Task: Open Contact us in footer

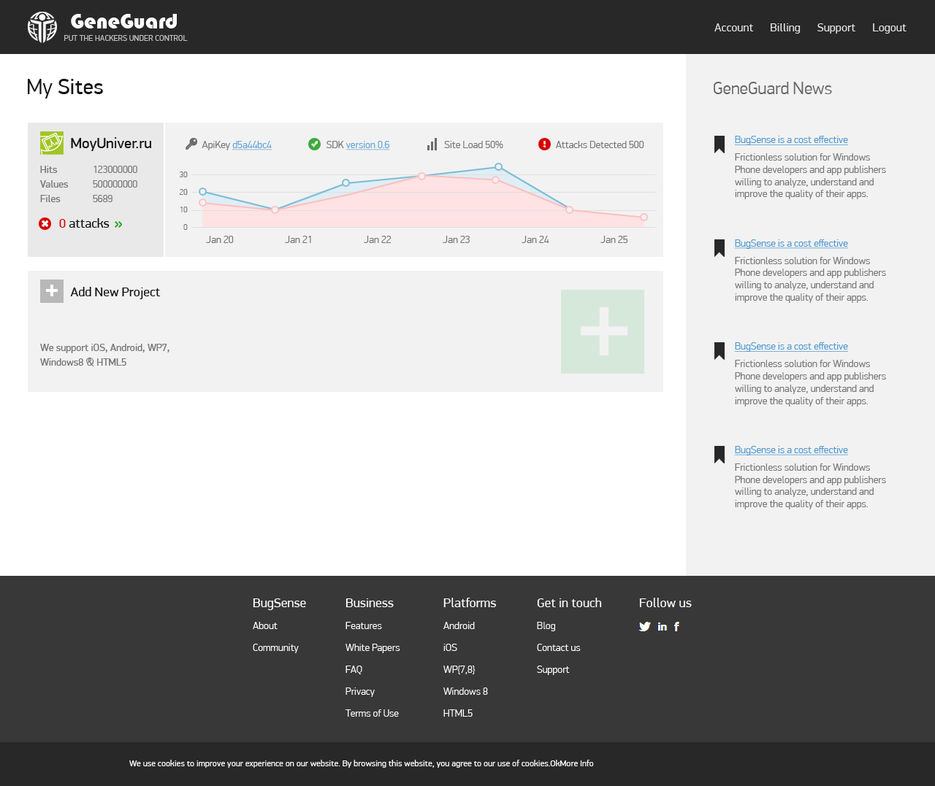Action: (558, 648)
